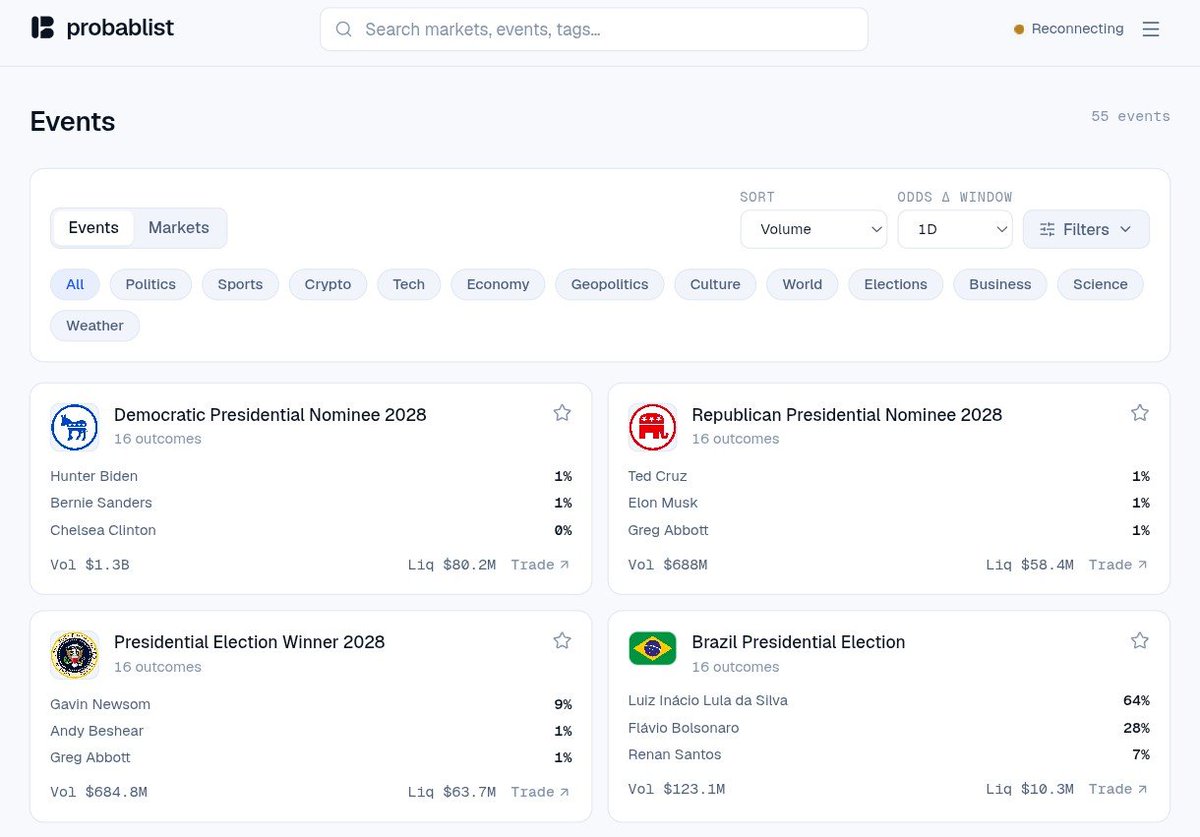Click the Vol $688M value

668,565
